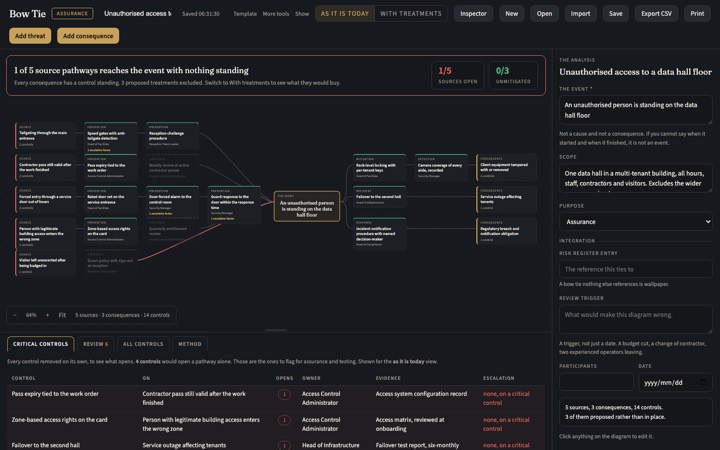The width and height of the screenshot is (720, 450).
Task: Click the Print button
Action: tap(697, 14)
